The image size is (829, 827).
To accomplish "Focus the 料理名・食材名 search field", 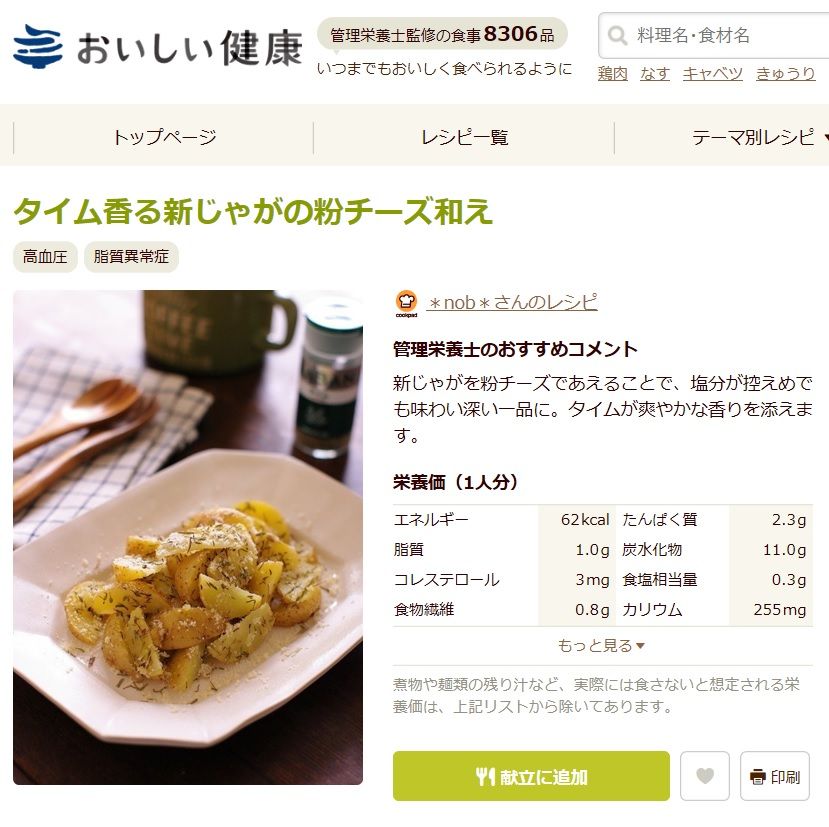I will tap(713, 35).
